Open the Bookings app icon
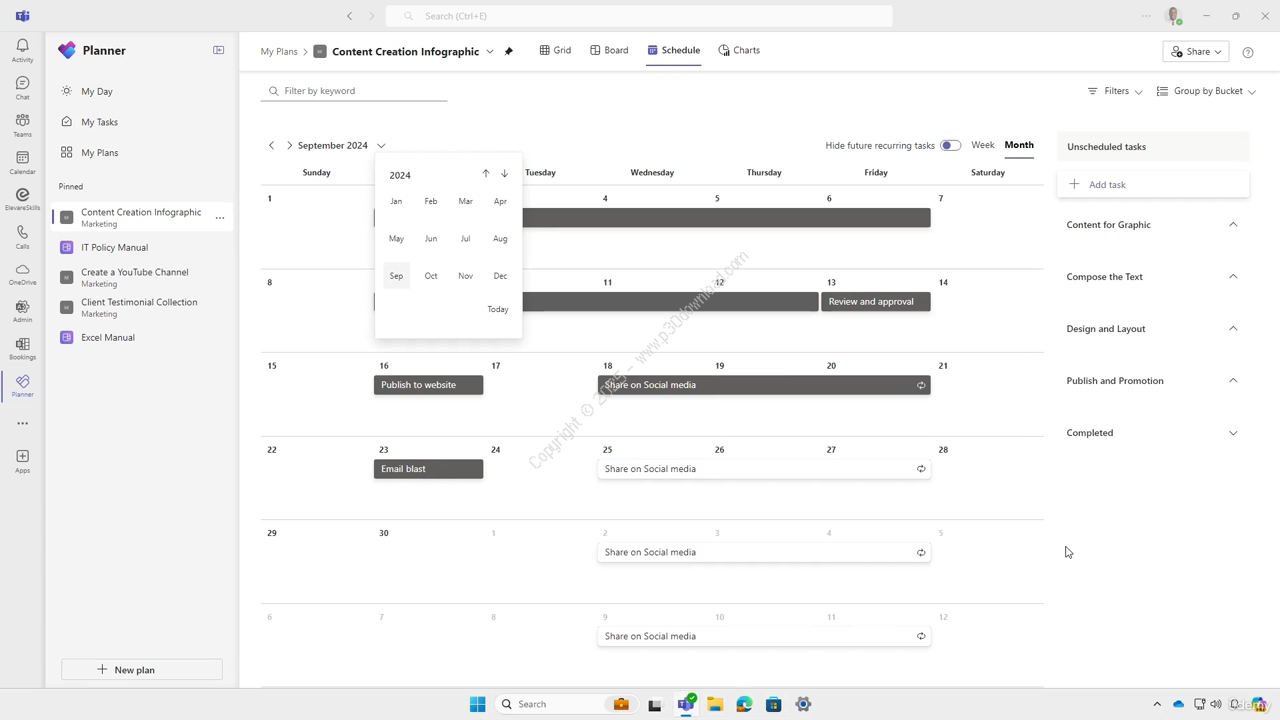The height and width of the screenshot is (720, 1280). point(22,347)
